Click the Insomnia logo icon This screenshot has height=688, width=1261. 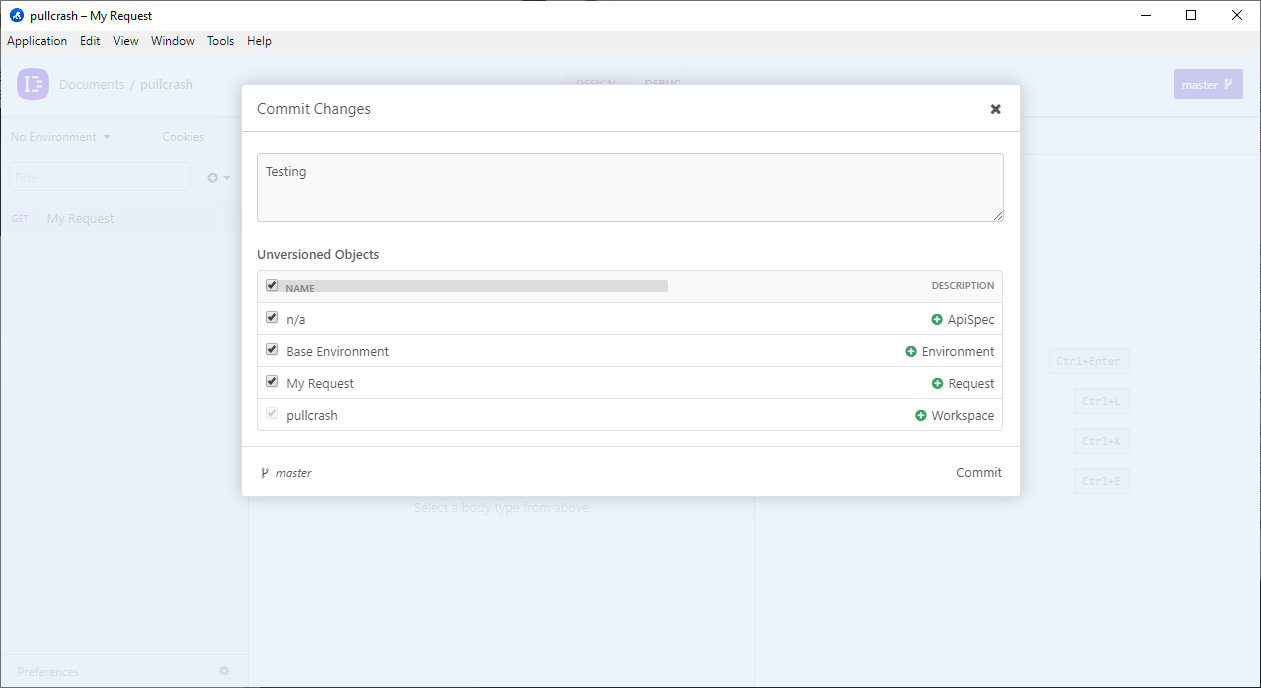(33, 84)
